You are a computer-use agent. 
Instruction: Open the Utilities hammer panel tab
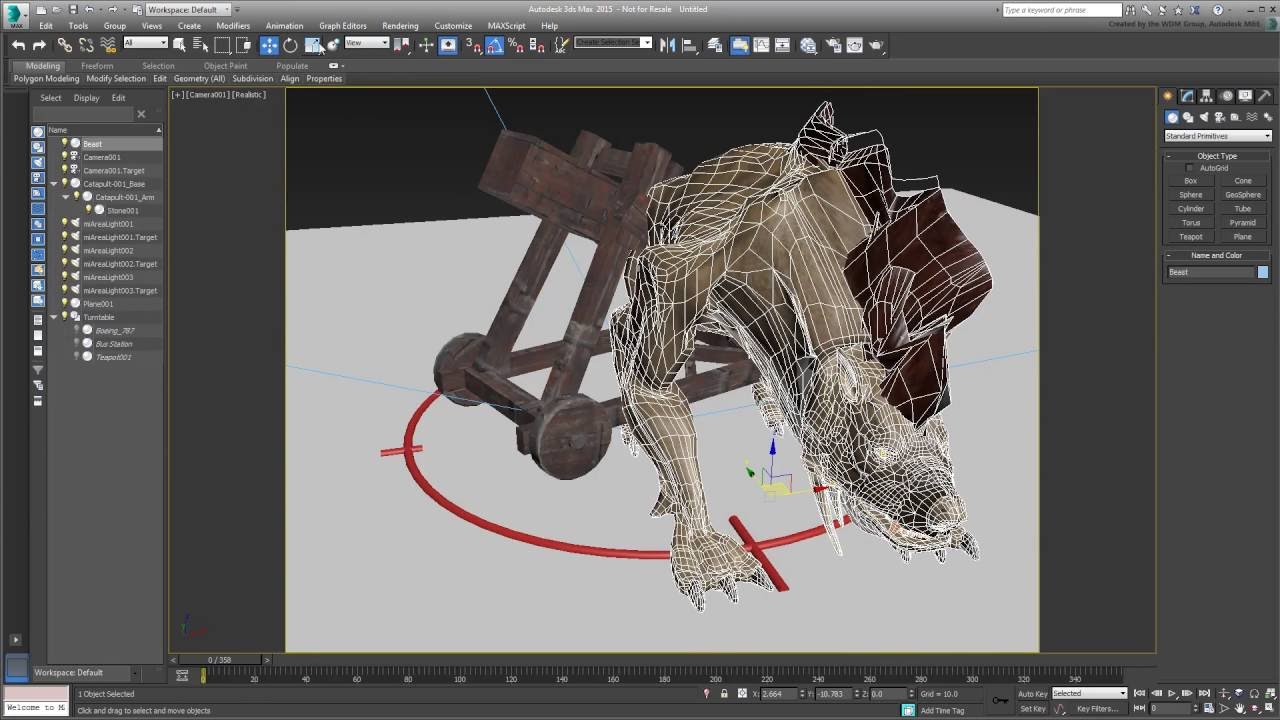point(1265,96)
